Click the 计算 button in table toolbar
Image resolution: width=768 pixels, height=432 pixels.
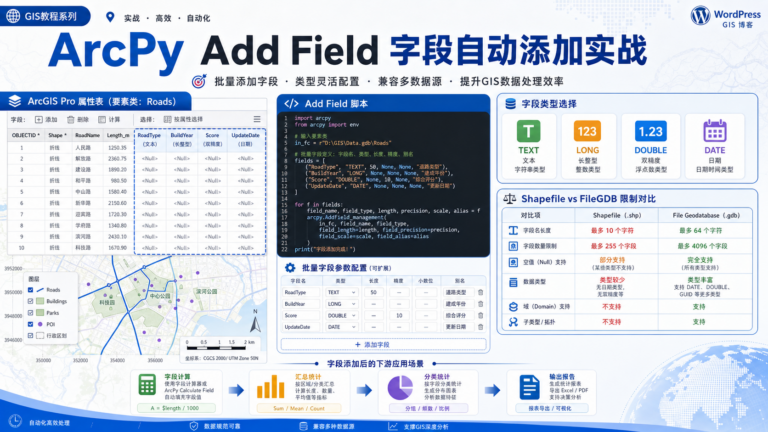click(109, 120)
